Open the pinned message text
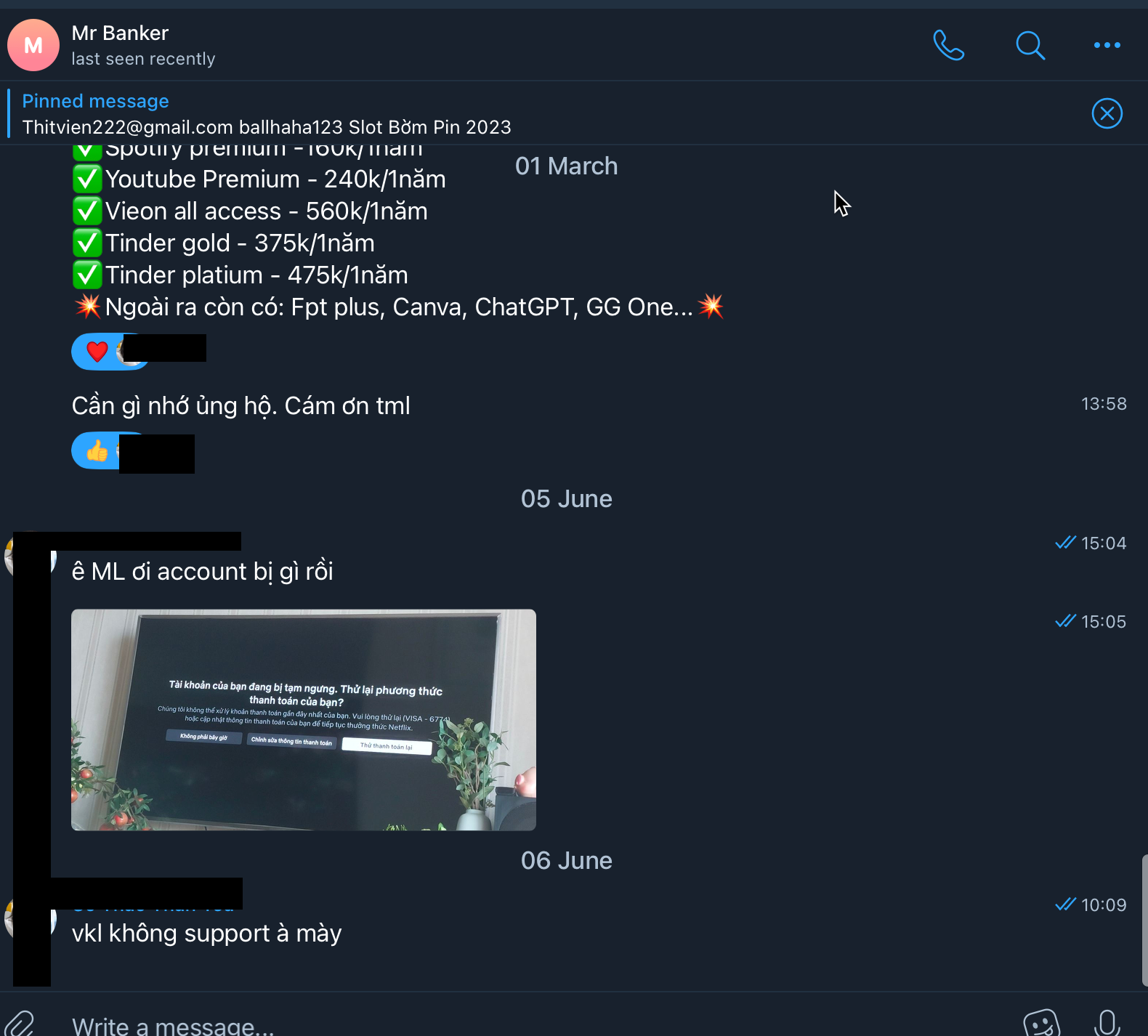Viewport: 1148px width, 1036px height. [x=267, y=127]
